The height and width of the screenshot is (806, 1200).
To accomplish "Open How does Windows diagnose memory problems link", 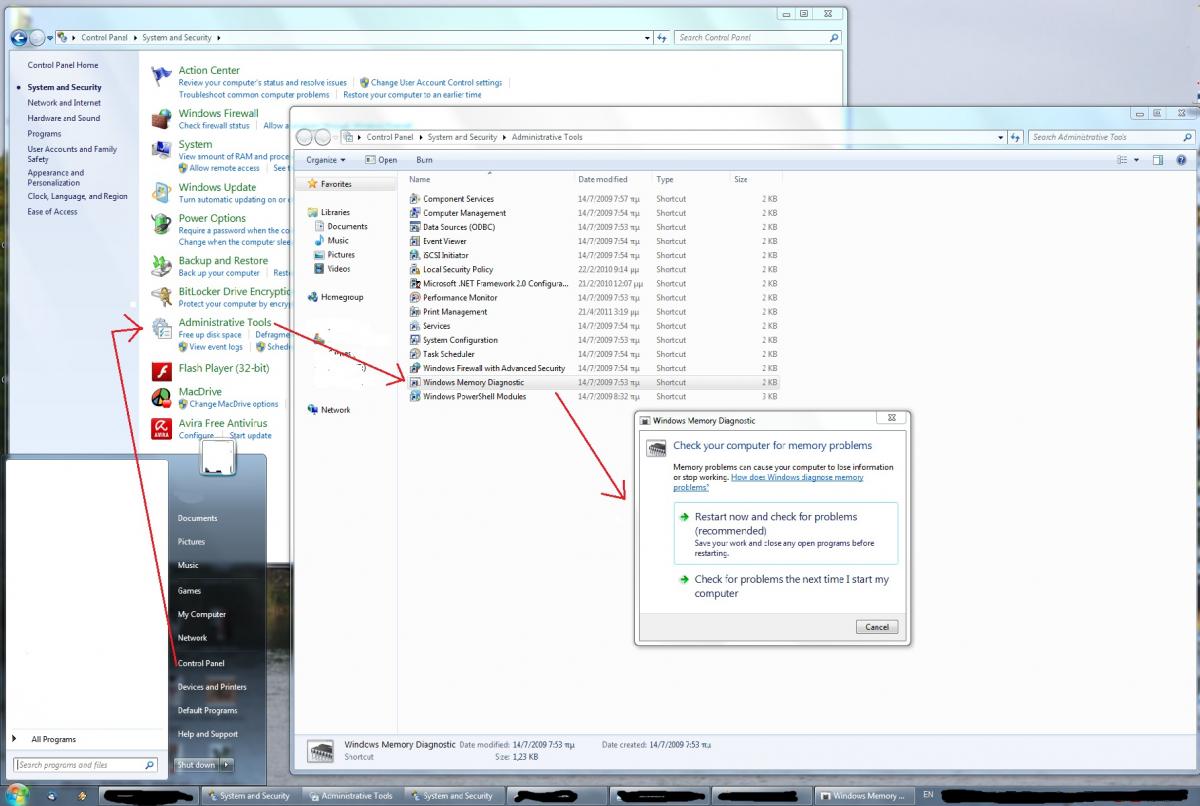I will click(768, 482).
